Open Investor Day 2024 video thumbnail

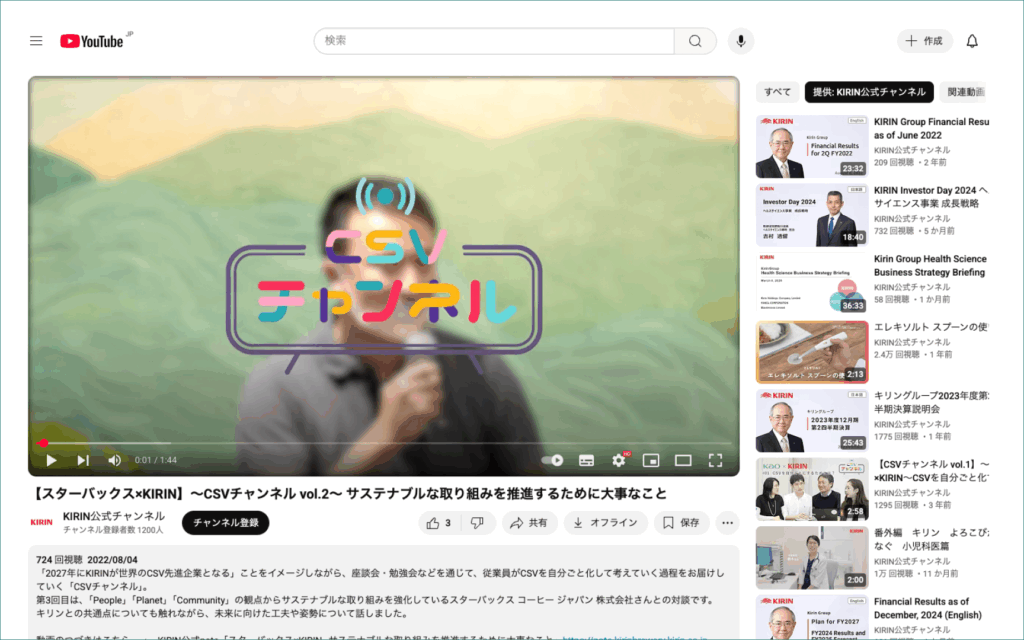pyautogui.click(x=812, y=216)
